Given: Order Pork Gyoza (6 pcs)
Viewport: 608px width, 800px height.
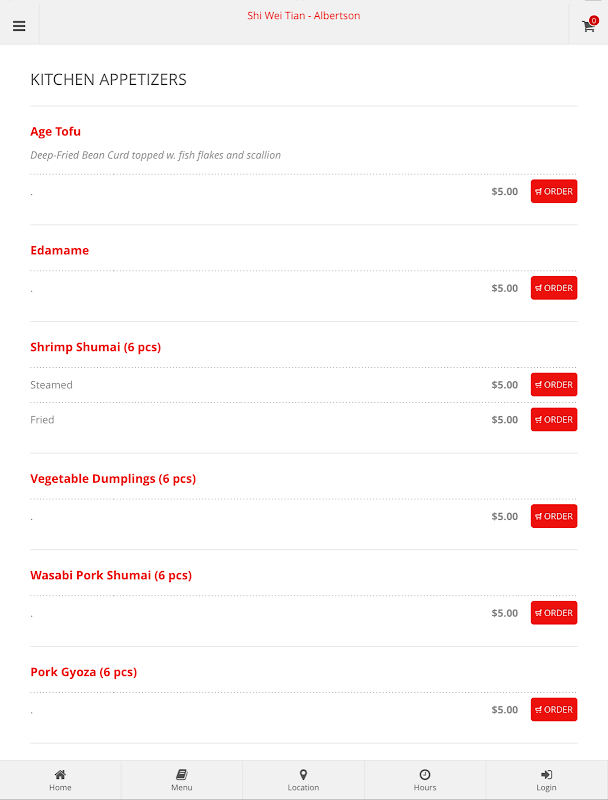Looking at the screenshot, I should [553, 709].
